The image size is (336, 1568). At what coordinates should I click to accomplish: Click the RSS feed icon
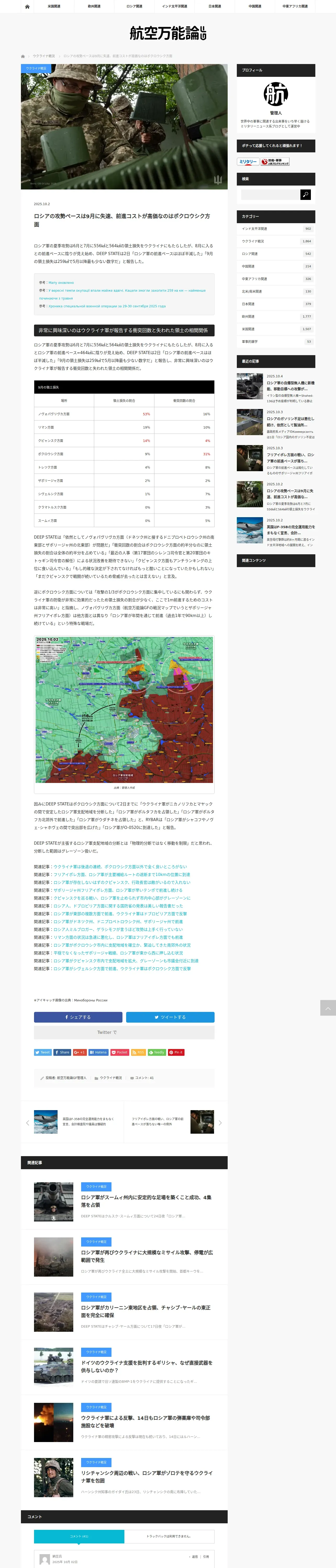138,1052
